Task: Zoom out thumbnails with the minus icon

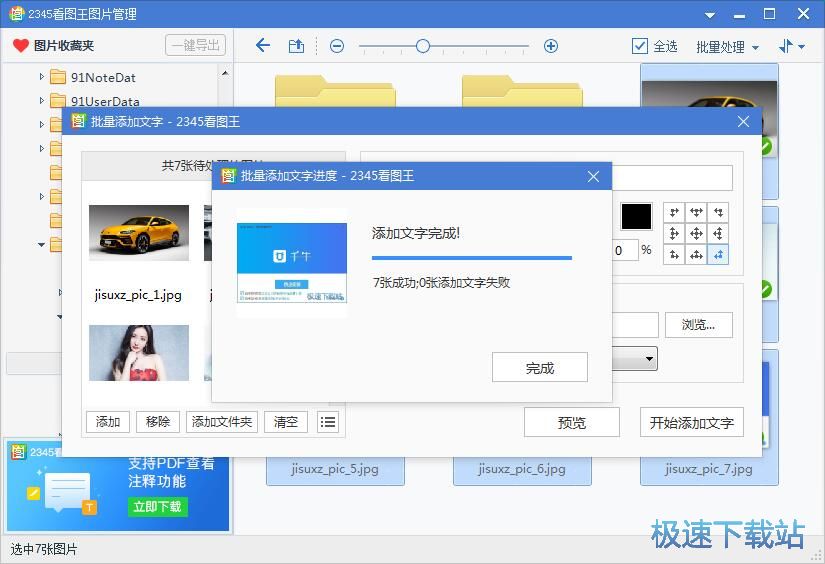Action: coord(337,46)
